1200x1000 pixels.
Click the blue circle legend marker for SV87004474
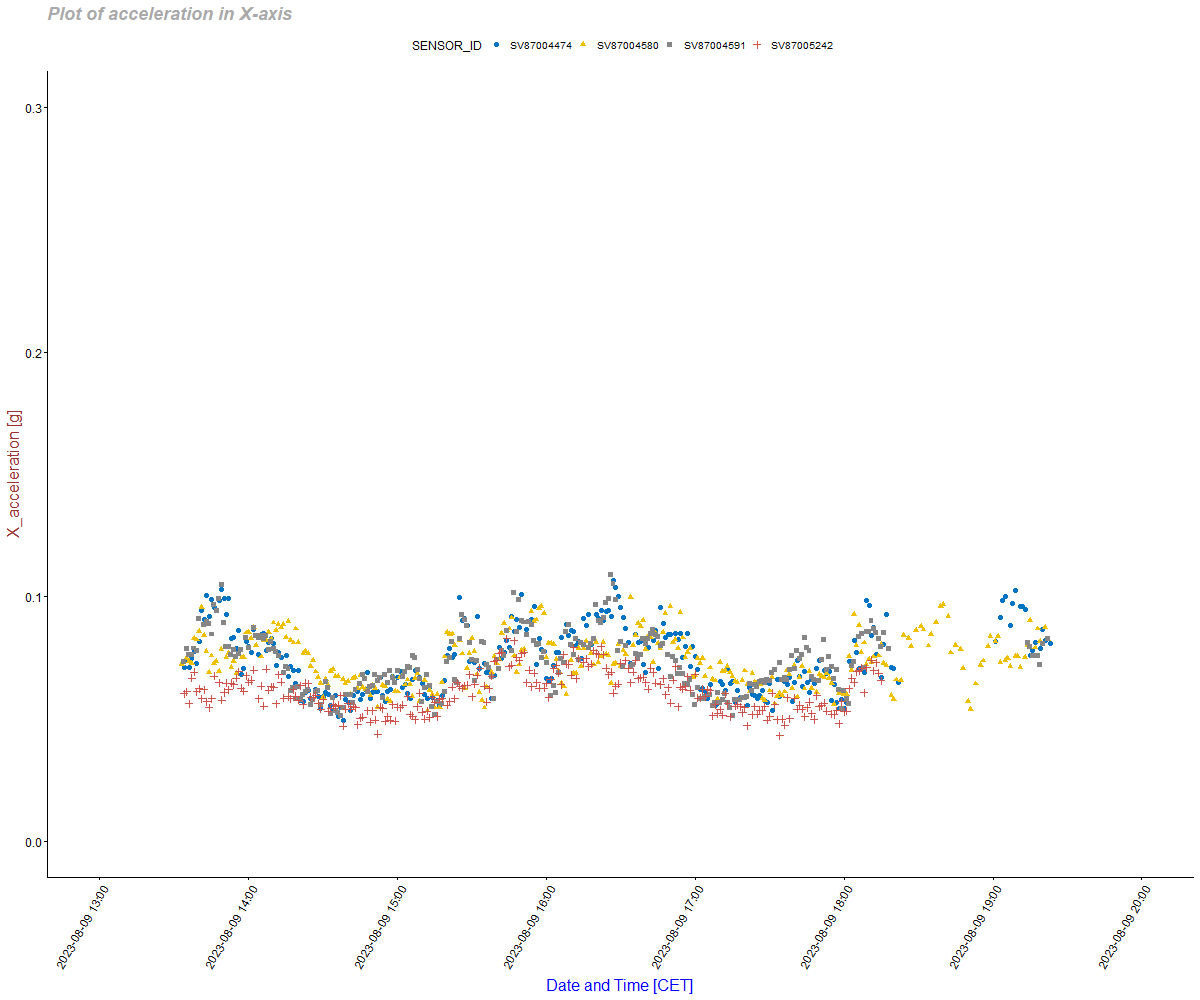(x=497, y=45)
